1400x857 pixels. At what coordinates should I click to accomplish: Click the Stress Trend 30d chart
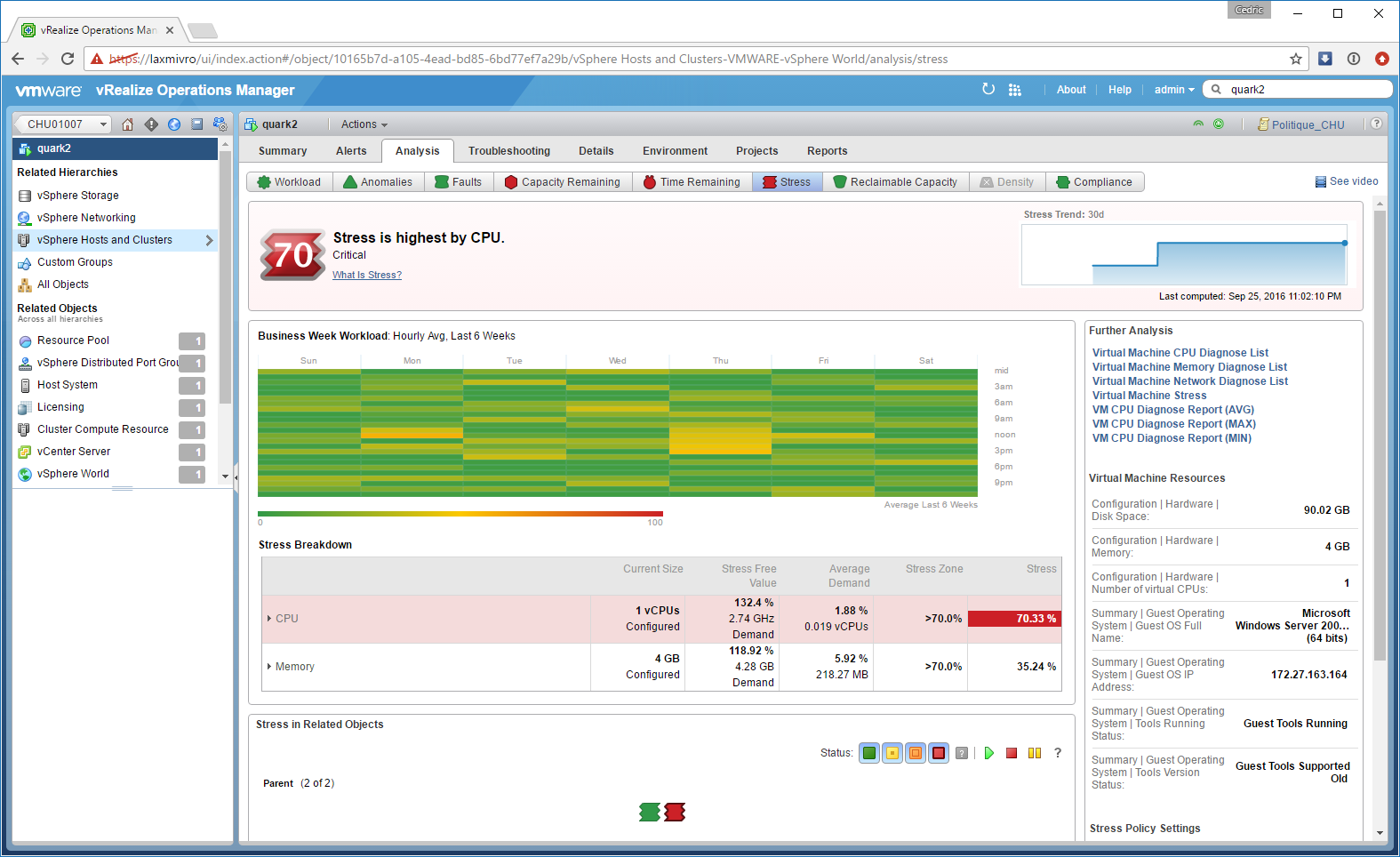point(1184,255)
